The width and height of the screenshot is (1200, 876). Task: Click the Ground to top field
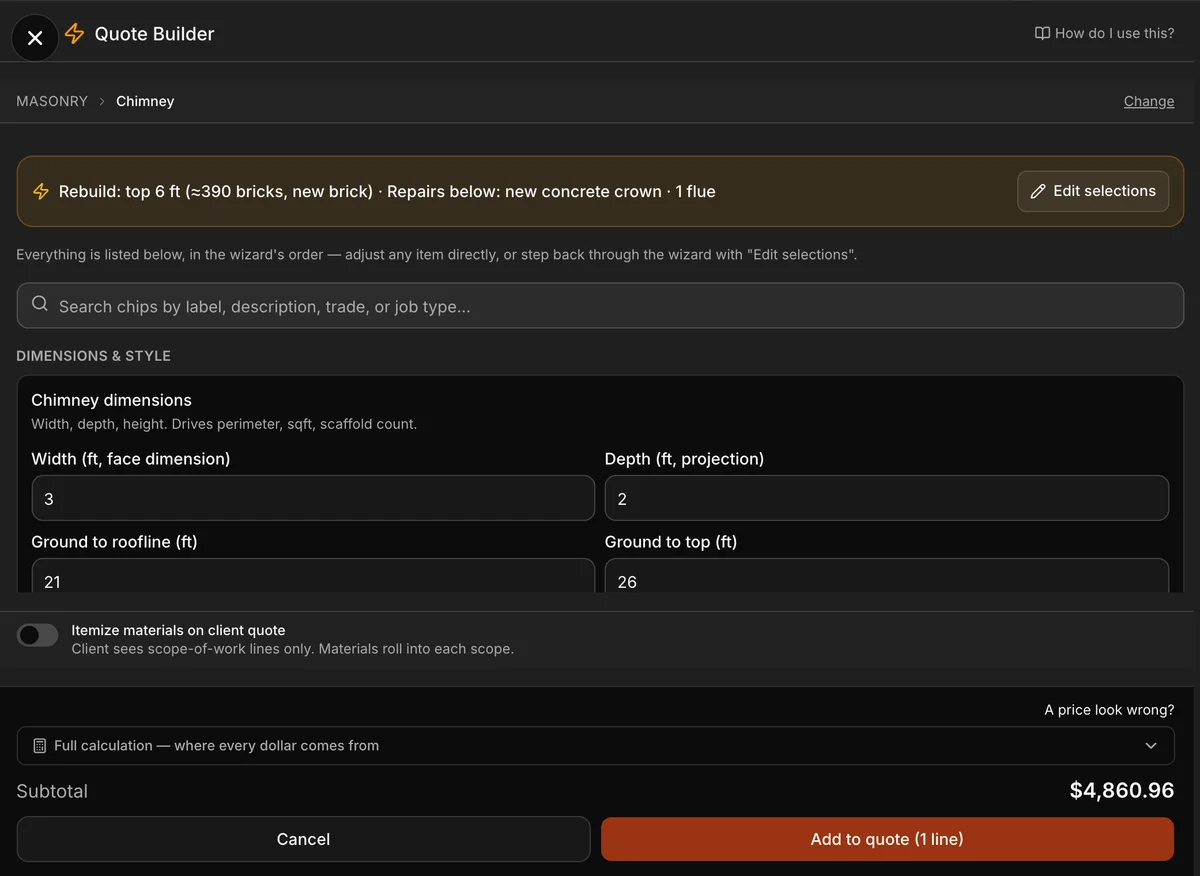click(887, 575)
